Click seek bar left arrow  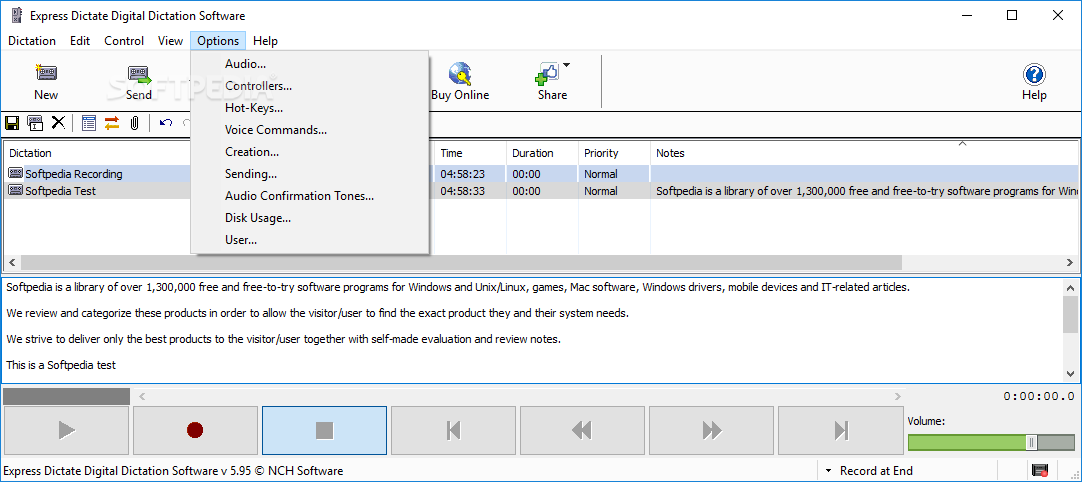142,396
